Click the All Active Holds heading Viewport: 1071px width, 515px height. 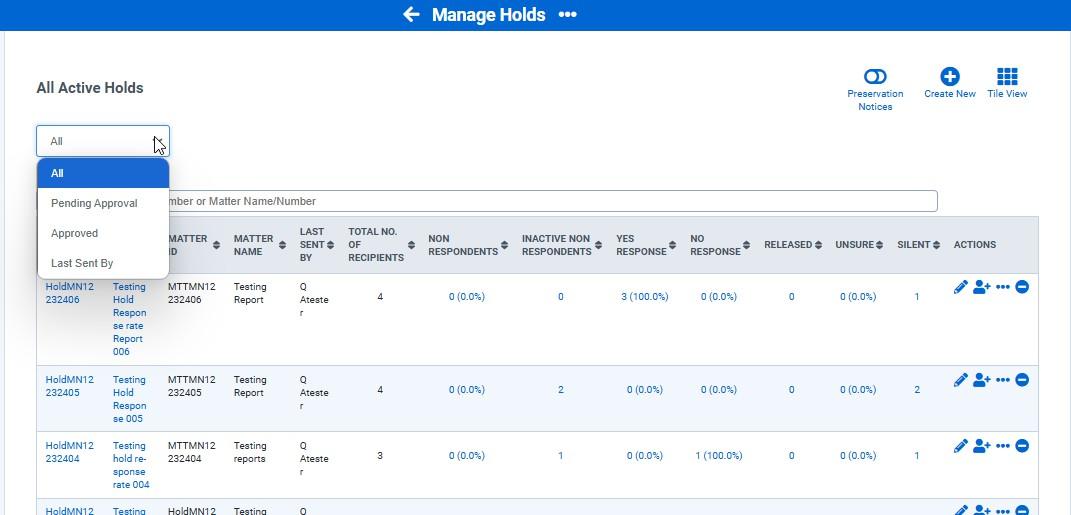(90, 88)
